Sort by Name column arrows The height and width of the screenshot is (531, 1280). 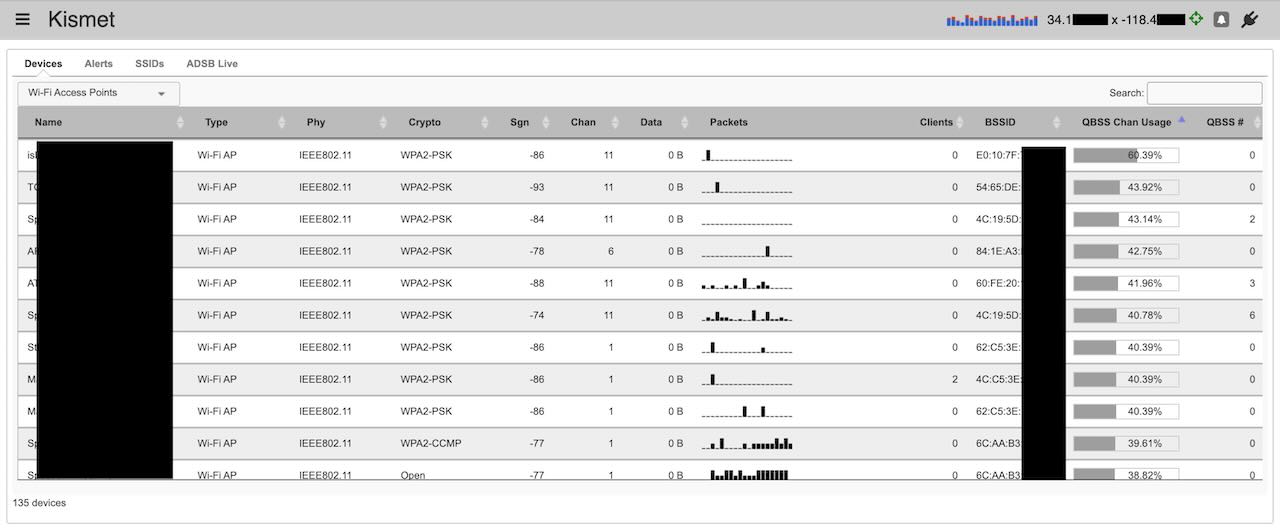click(180, 122)
